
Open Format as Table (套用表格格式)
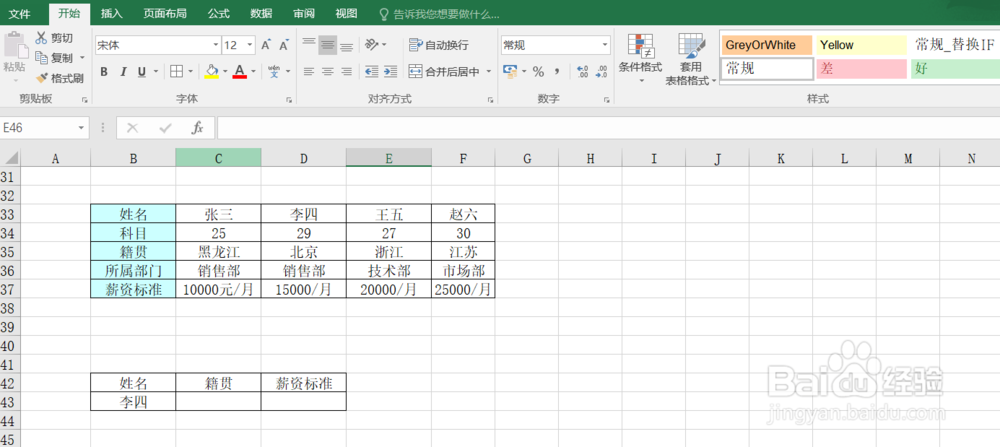click(691, 59)
